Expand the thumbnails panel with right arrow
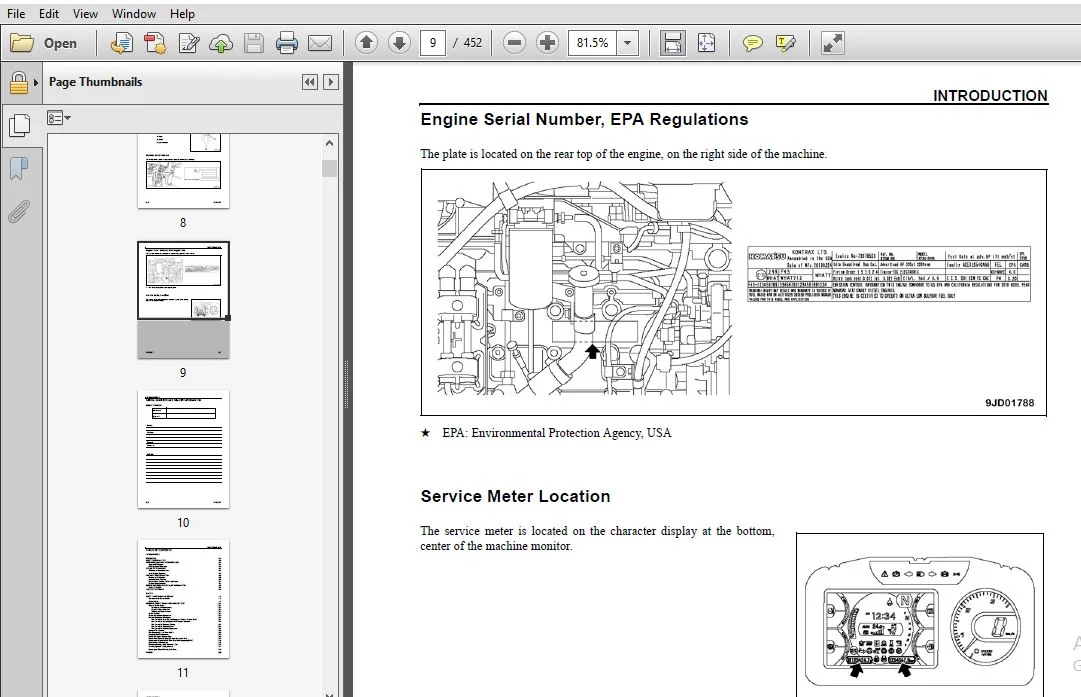Screen dimensions: 1081x697 331,82
